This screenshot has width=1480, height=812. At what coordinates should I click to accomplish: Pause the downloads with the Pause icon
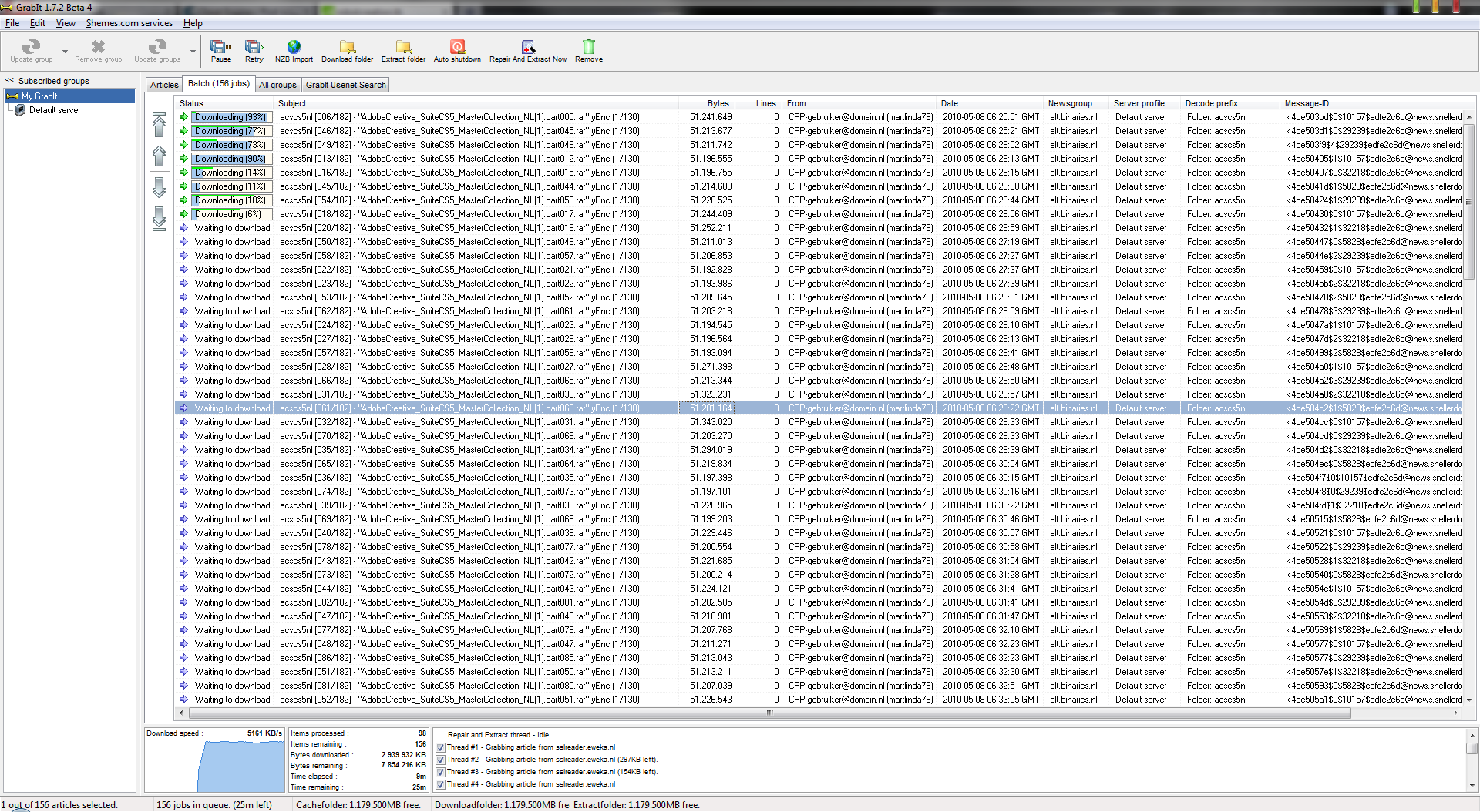pyautogui.click(x=221, y=51)
